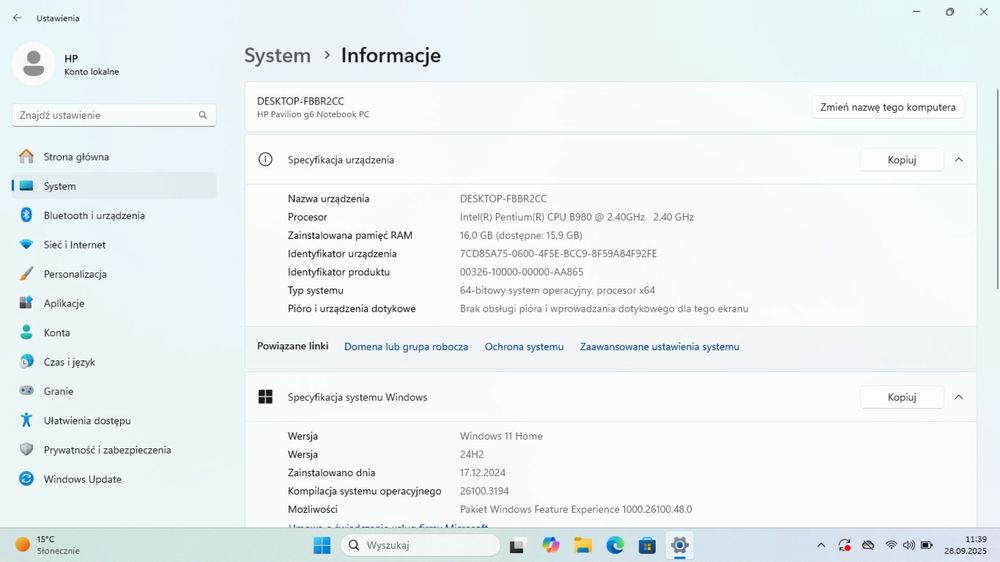Screen dimensions: 1000x562
Task: Click the Granie controller icon
Action: point(26,390)
